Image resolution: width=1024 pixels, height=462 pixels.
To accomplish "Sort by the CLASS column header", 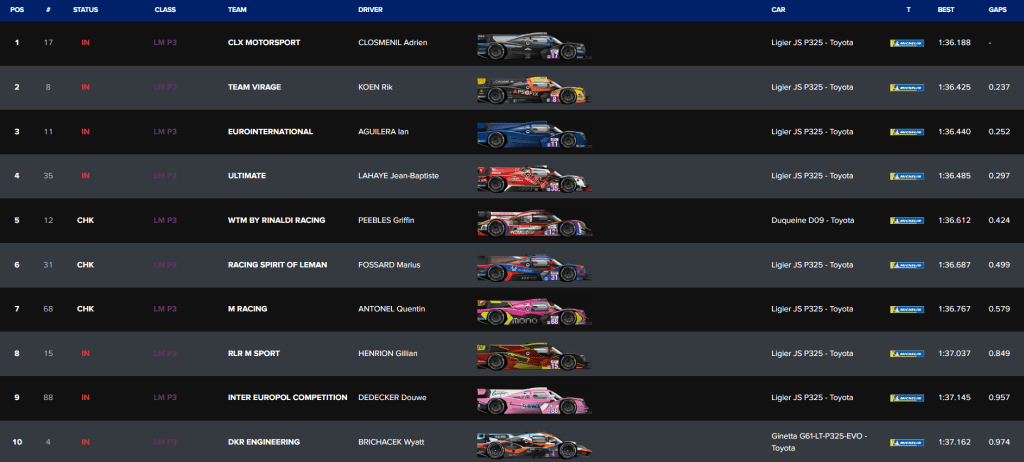I will [x=165, y=10].
